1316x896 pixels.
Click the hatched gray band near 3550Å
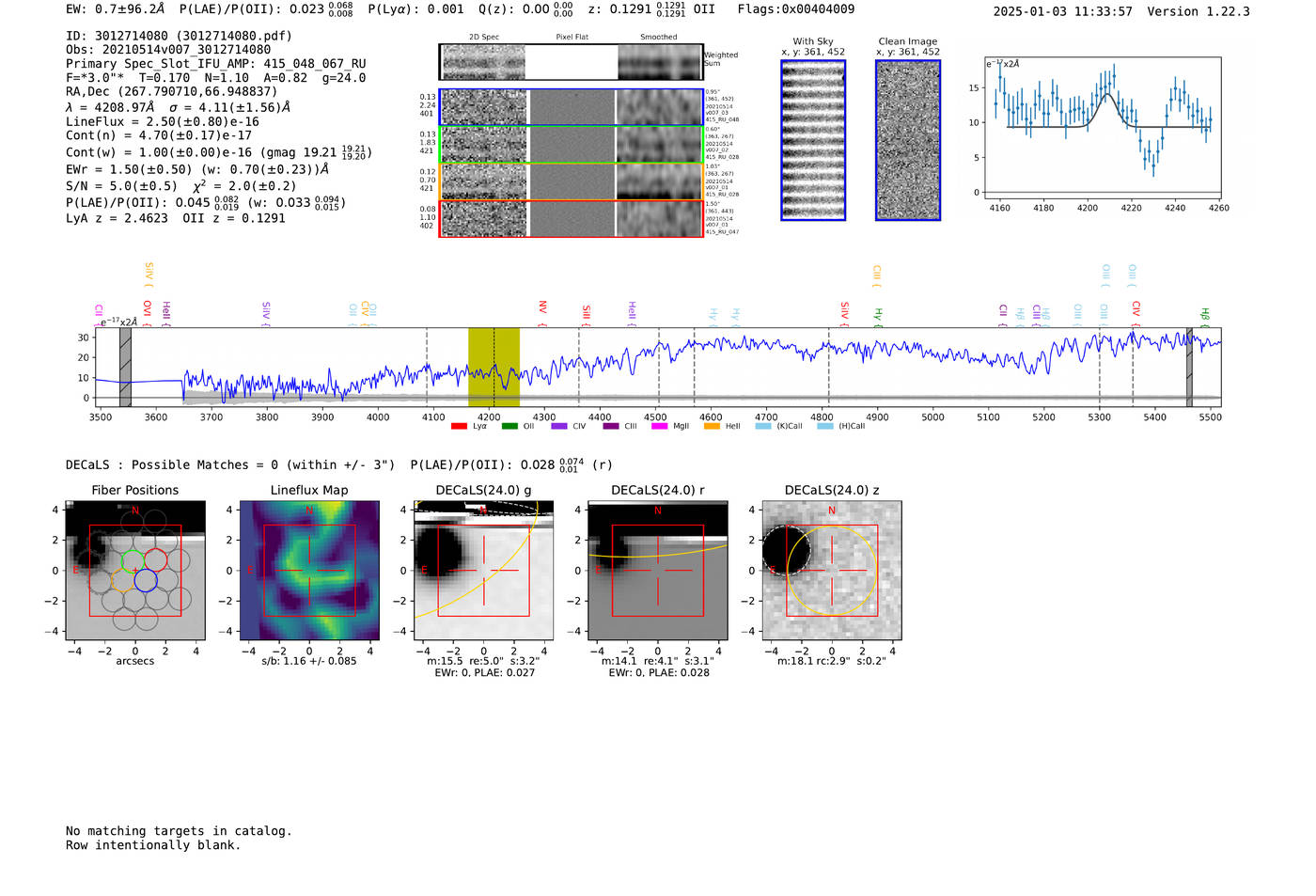click(x=125, y=367)
